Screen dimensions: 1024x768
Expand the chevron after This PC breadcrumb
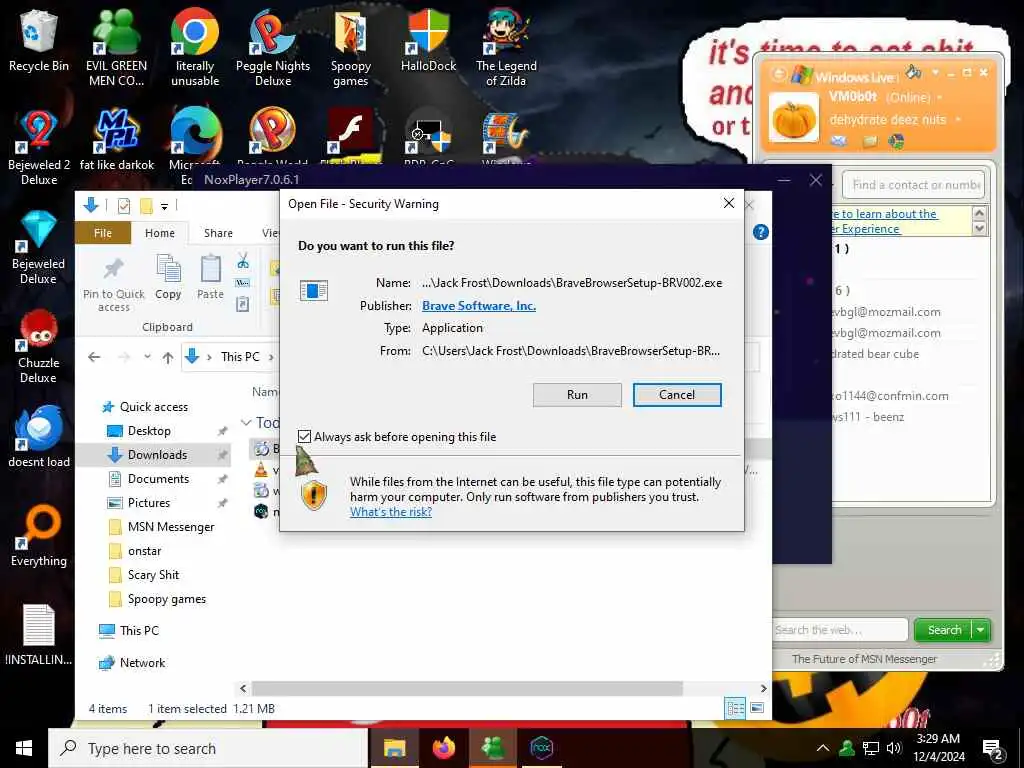(271, 357)
